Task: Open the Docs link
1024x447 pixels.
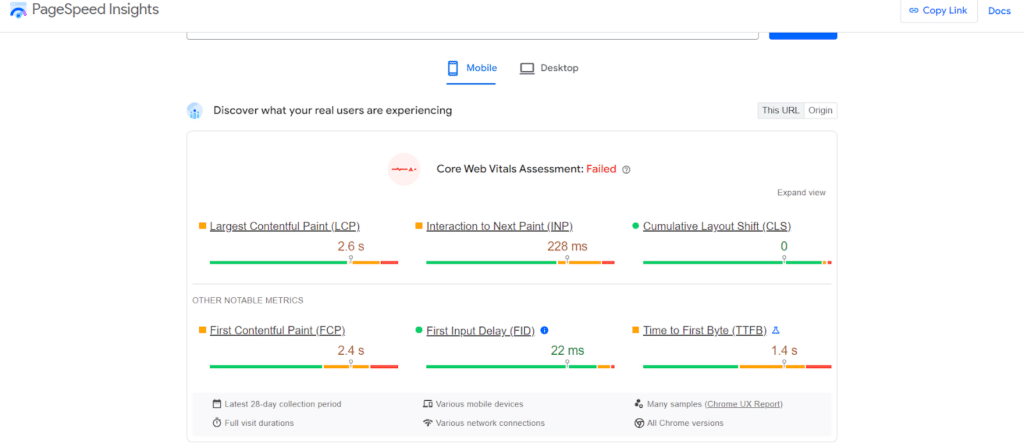Action: [x=999, y=10]
